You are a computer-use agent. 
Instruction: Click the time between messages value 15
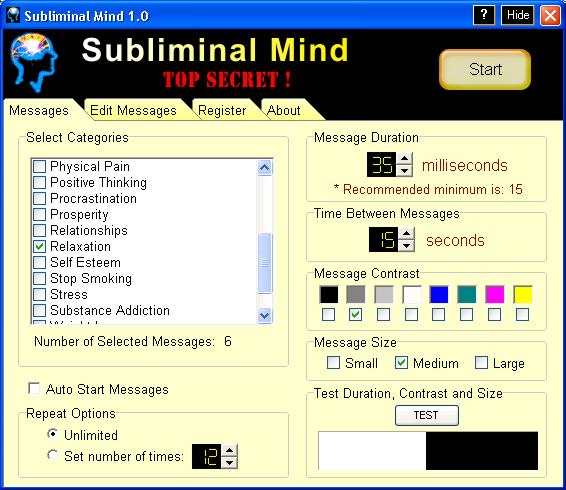pyautogui.click(x=383, y=239)
